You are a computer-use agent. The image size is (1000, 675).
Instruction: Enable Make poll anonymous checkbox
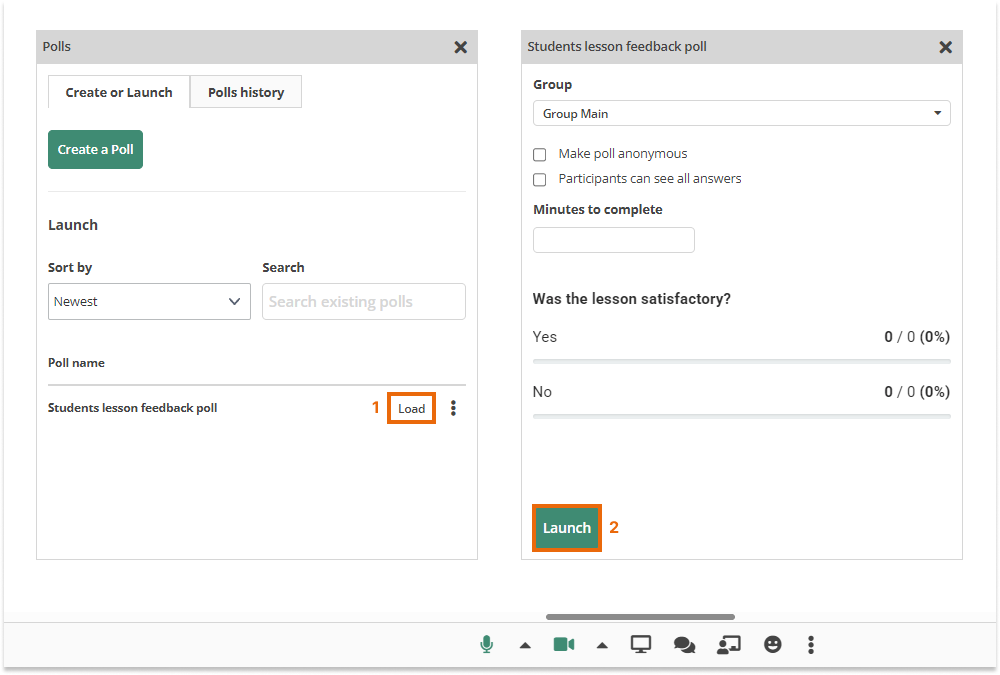click(540, 154)
